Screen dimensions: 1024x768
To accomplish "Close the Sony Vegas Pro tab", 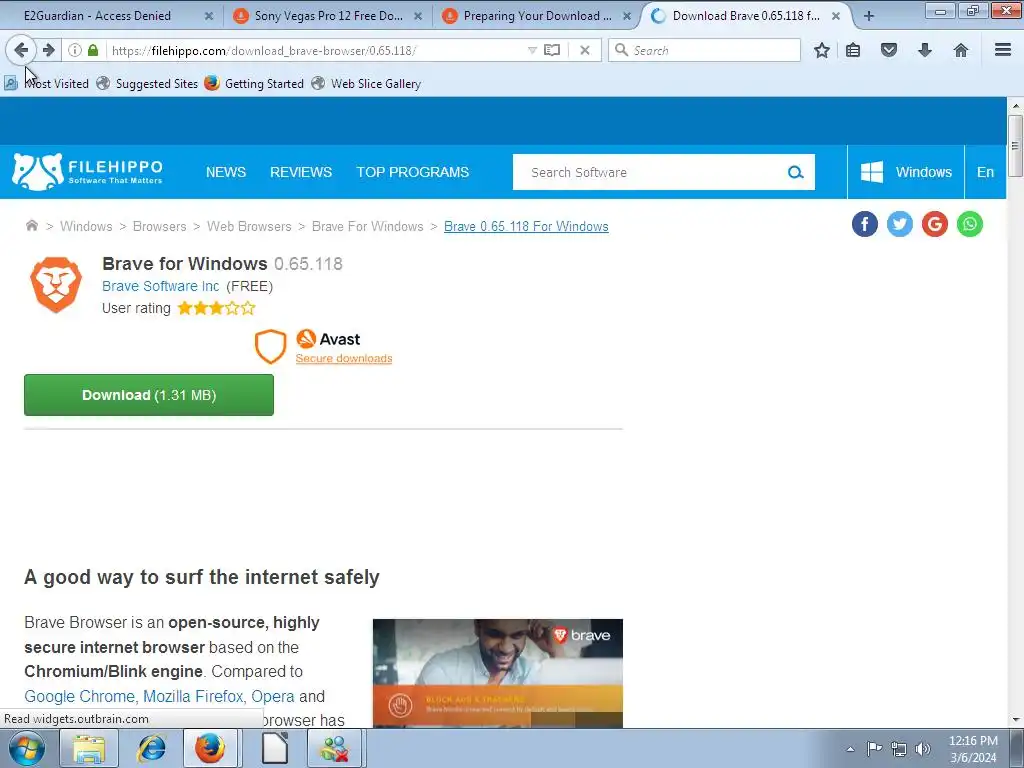I will pyautogui.click(x=418, y=16).
